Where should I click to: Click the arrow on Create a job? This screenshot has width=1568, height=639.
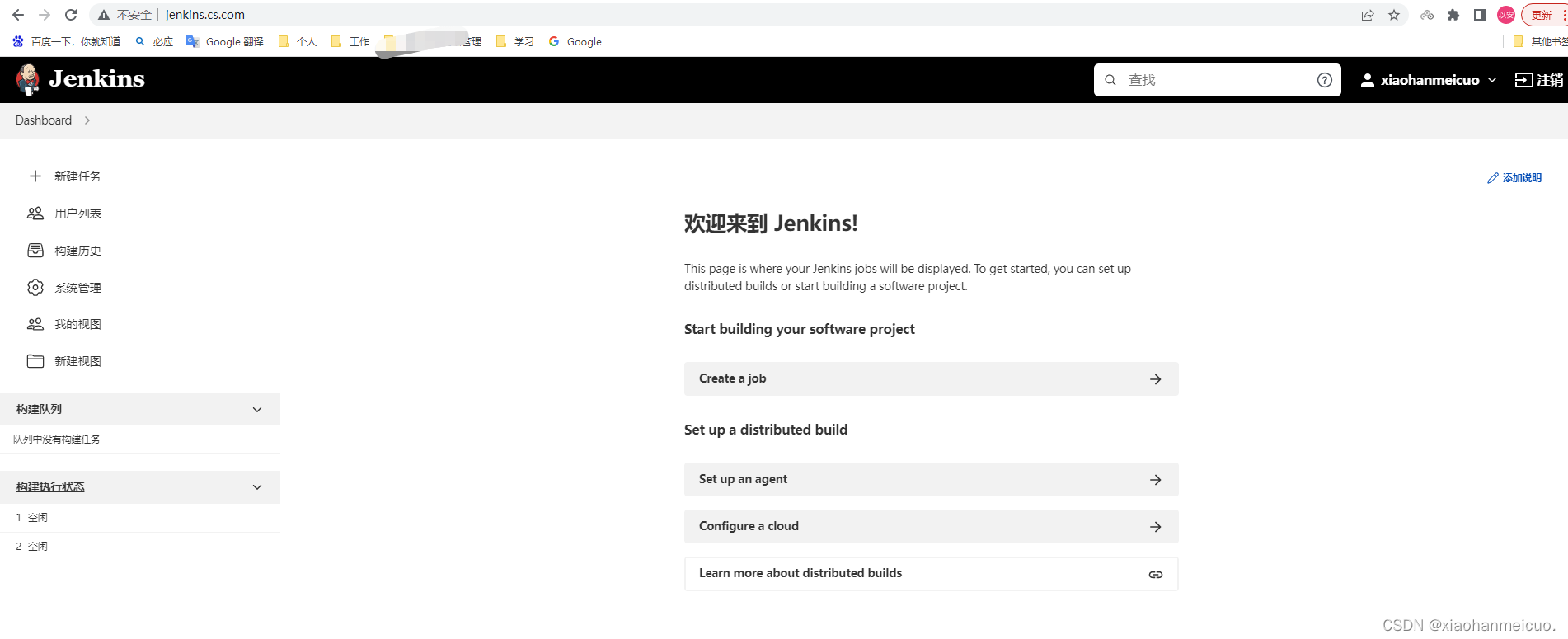[x=1156, y=379]
